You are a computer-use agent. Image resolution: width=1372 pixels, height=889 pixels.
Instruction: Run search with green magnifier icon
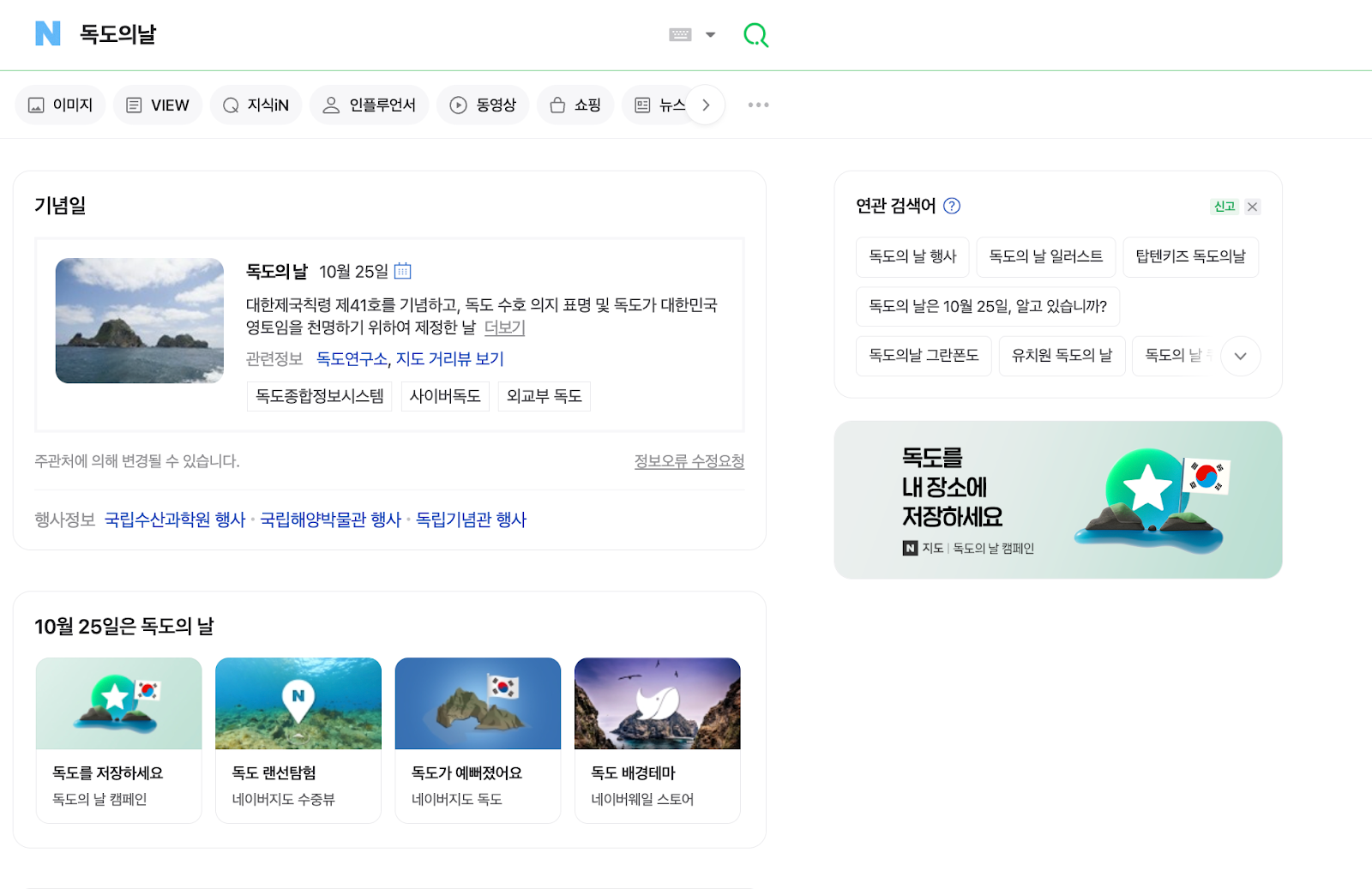click(x=755, y=34)
